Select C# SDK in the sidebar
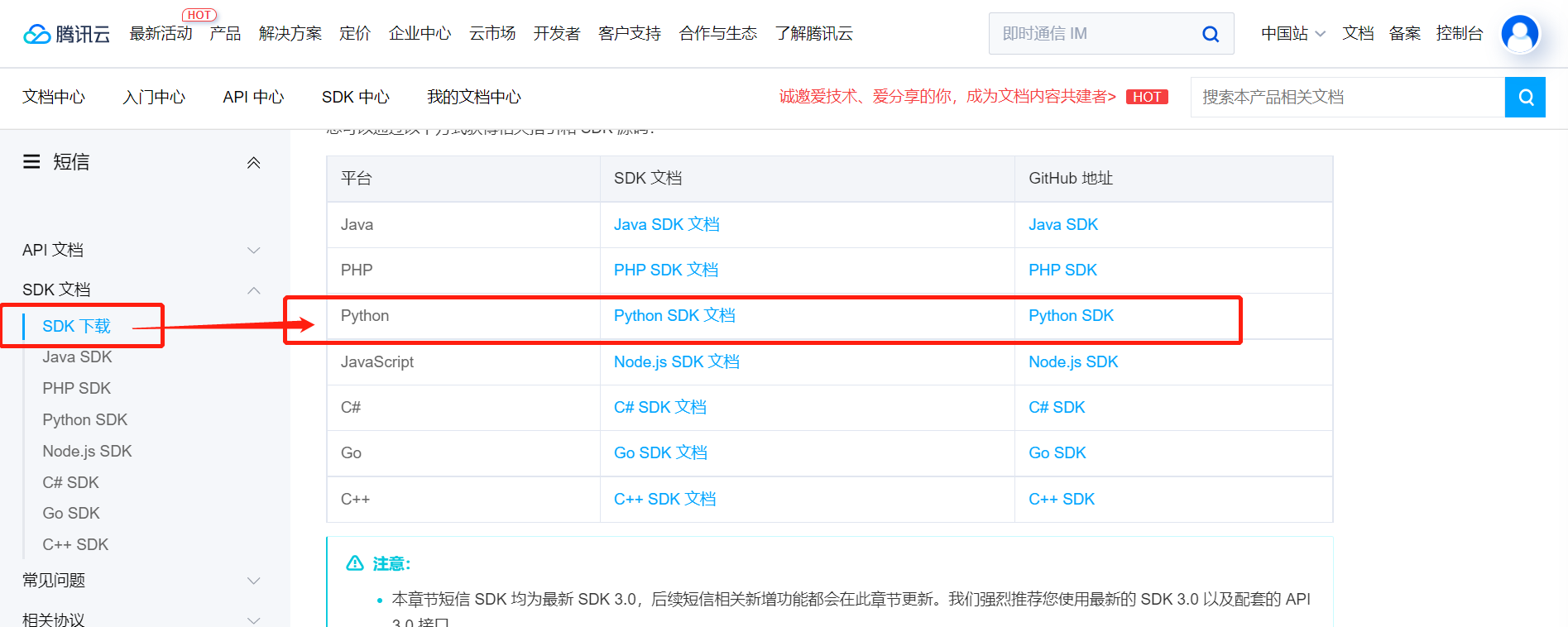This screenshot has height=627, width=1568. point(70,482)
